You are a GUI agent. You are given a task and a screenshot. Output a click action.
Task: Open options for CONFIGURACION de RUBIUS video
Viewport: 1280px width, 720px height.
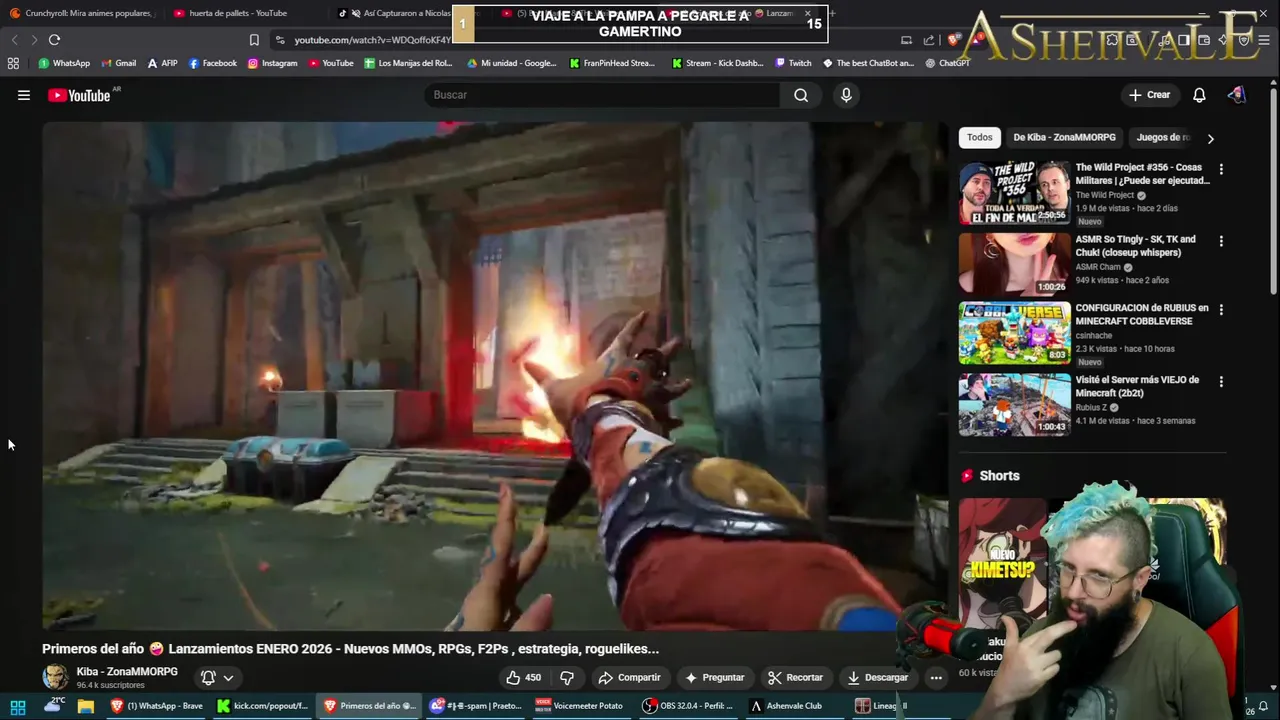click(1221, 310)
